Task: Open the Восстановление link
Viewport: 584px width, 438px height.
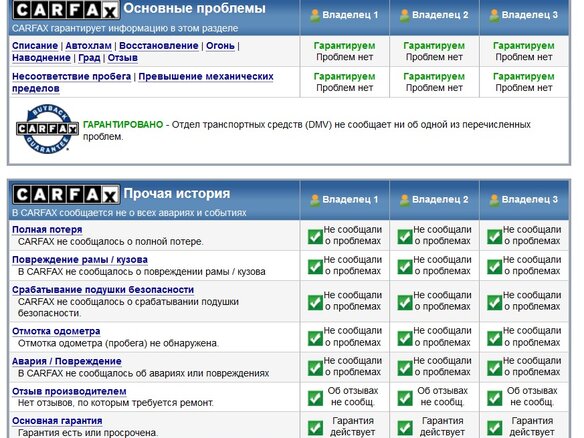Action: point(159,46)
